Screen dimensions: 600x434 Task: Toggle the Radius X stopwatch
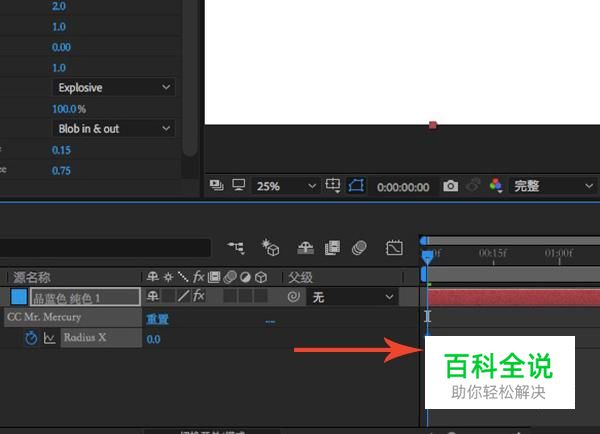pyautogui.click(x=31, y=338)
